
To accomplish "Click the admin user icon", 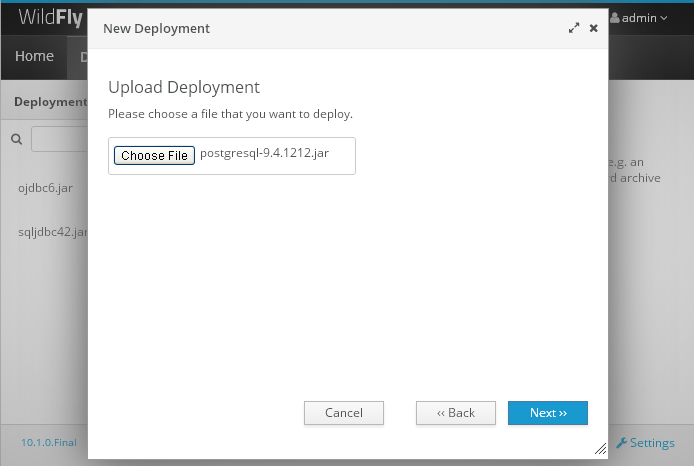I will tap(614, 18).
